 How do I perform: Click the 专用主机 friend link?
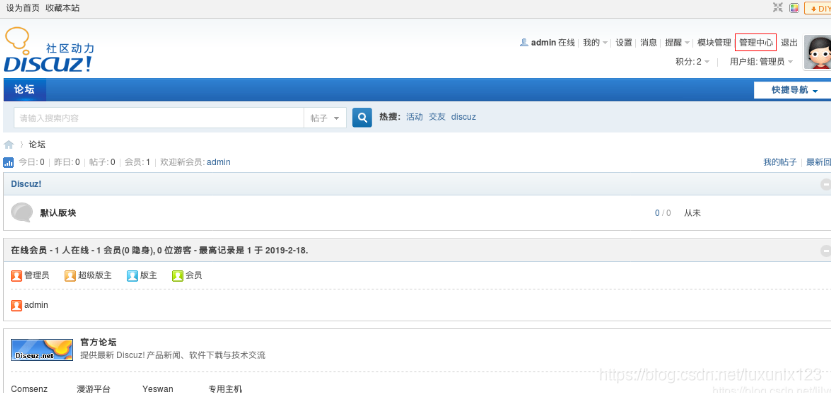coord(225,389)
